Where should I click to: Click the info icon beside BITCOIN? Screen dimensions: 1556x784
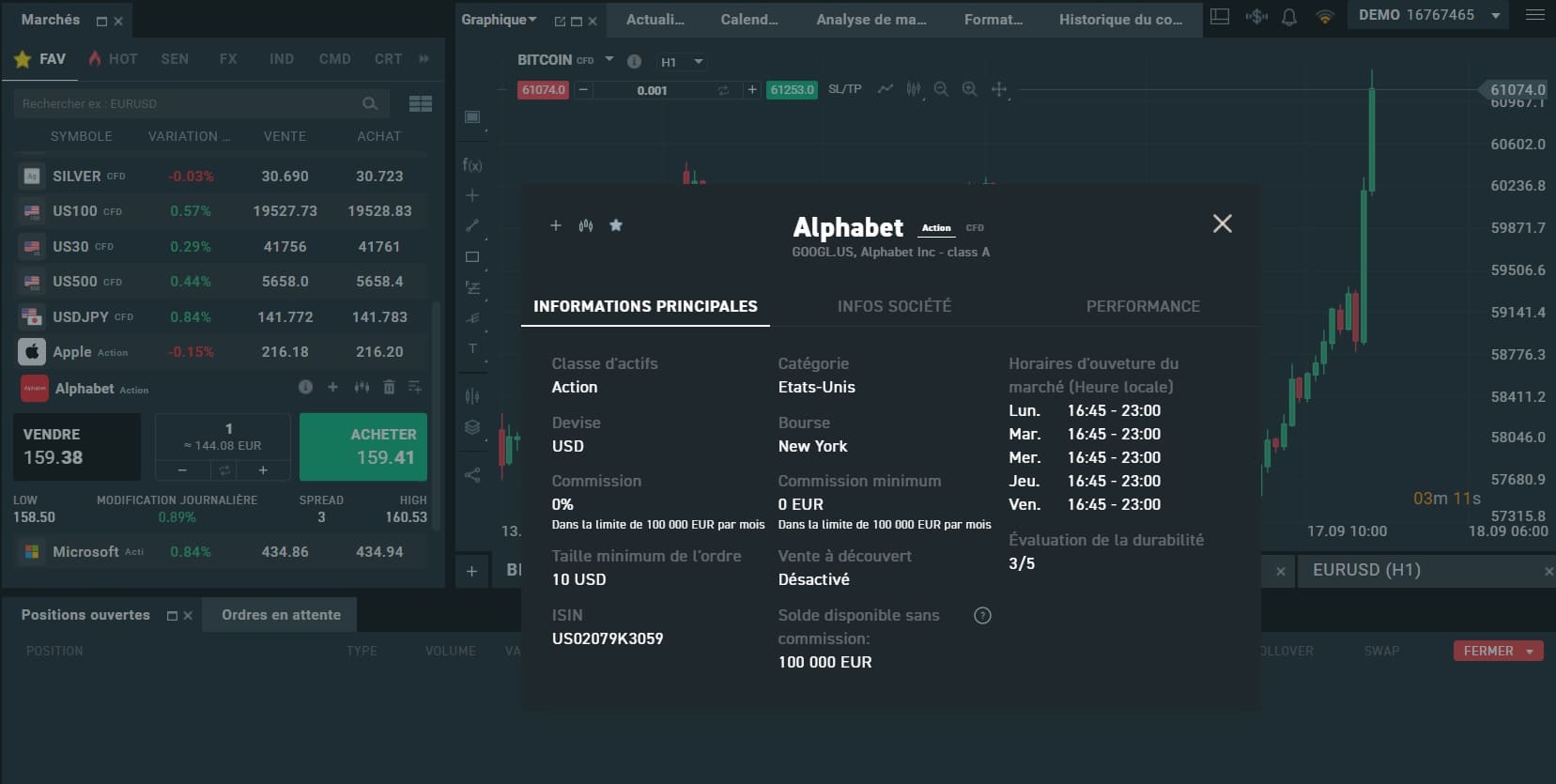click(x=635, y=61)
